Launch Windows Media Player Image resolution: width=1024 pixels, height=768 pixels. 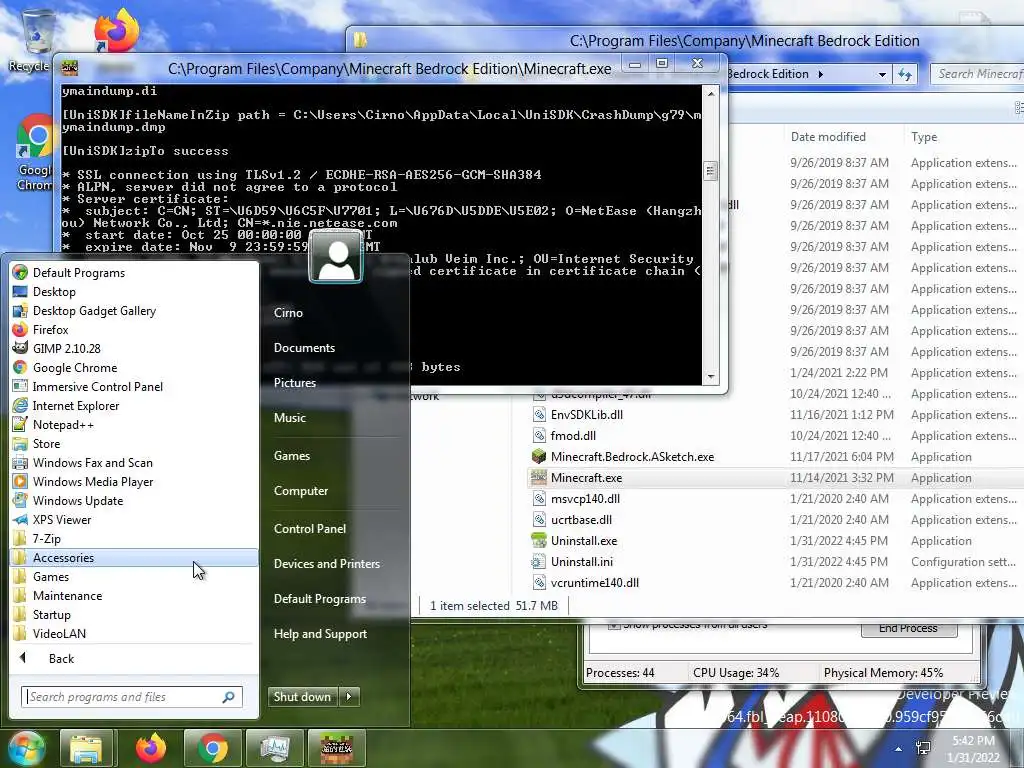tap(134, 481)
